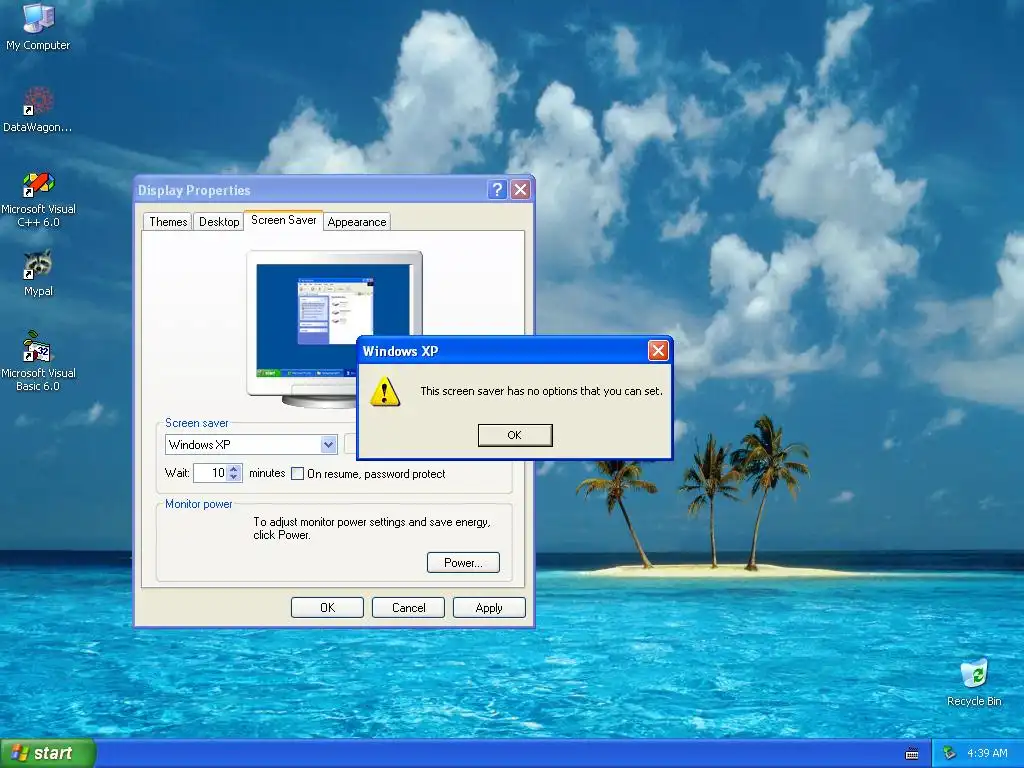Click the 'This screen saver has no options' message
1024x768 pixels.
pos(541,391)
